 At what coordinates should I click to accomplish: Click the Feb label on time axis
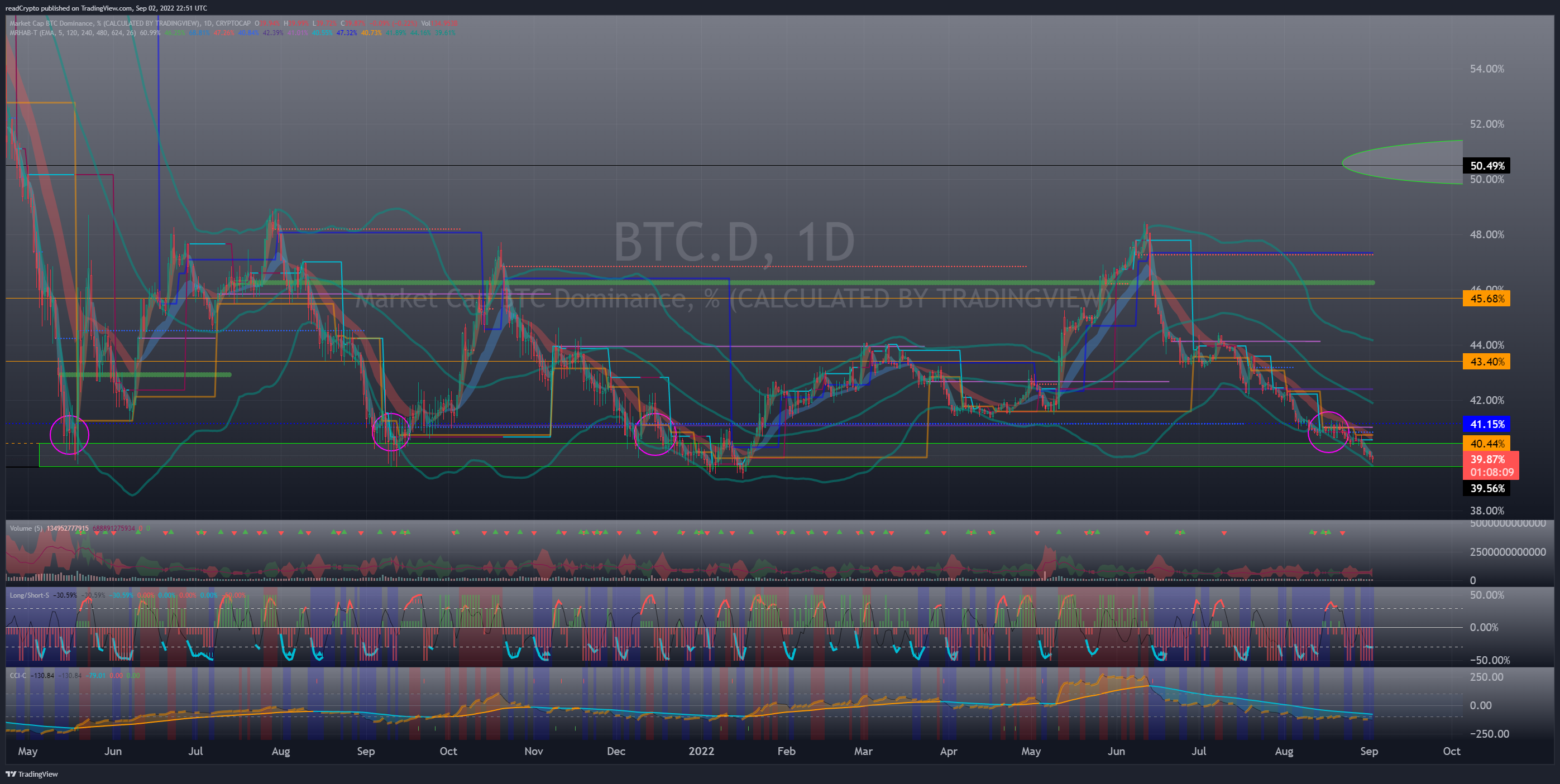(786, 751)
